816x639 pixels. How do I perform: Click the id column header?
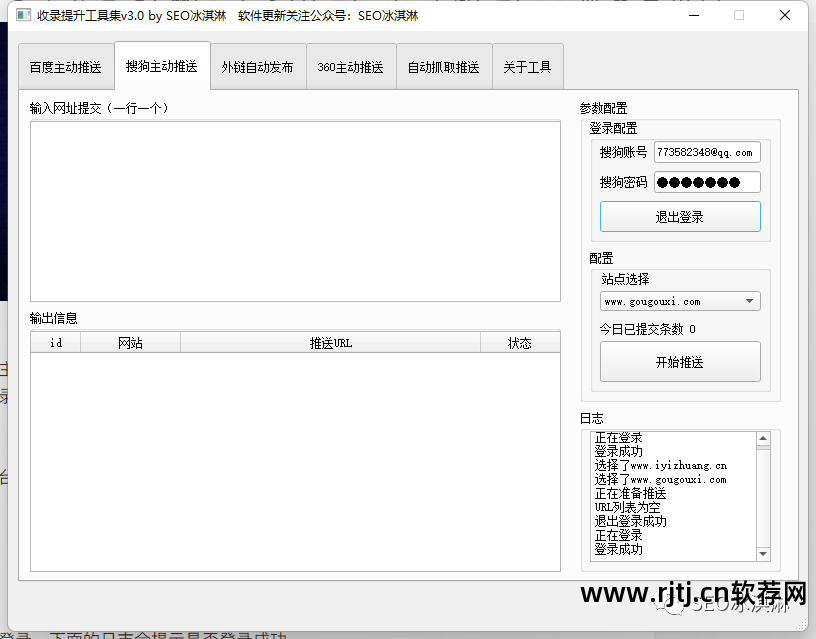(55, 341)
